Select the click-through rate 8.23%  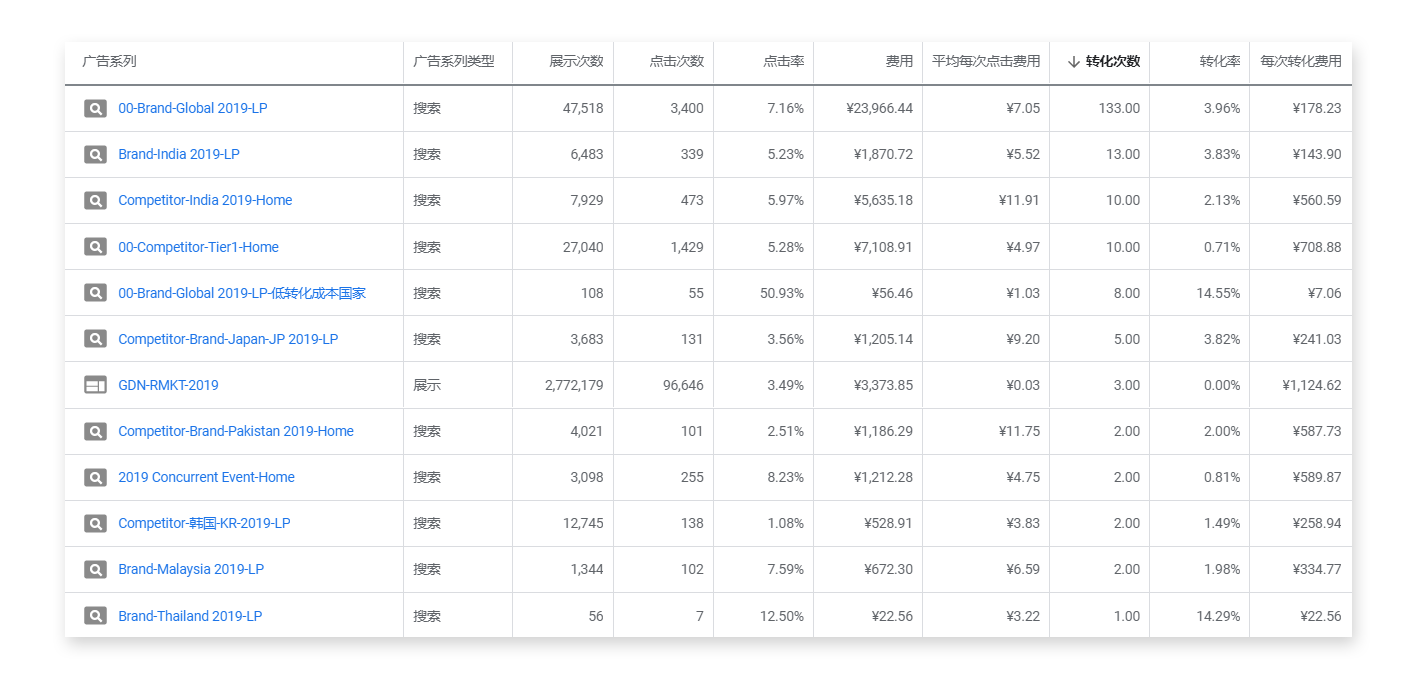click(x=786, y=477)
